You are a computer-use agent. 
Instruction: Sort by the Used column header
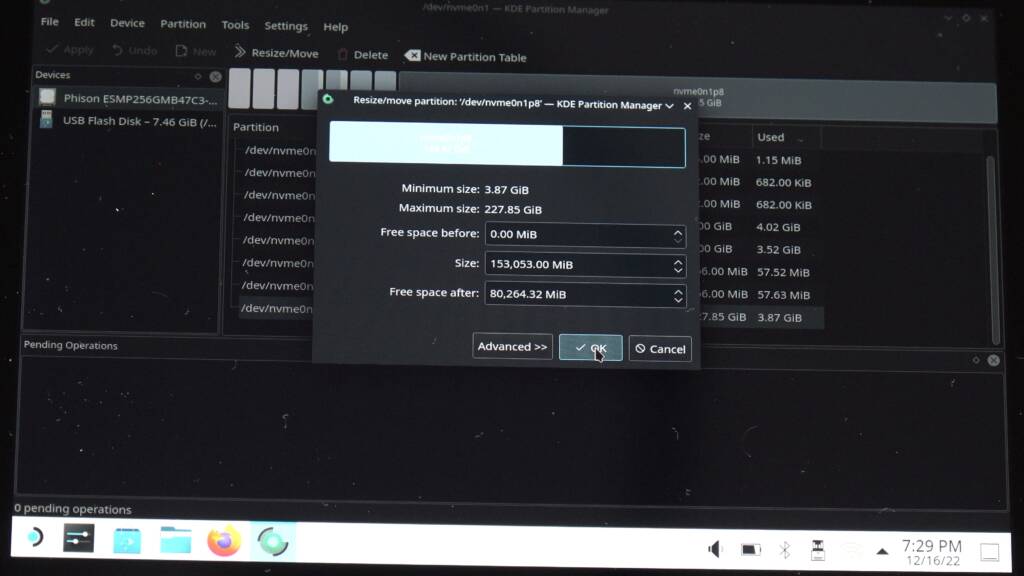click(x=771, y=137)
